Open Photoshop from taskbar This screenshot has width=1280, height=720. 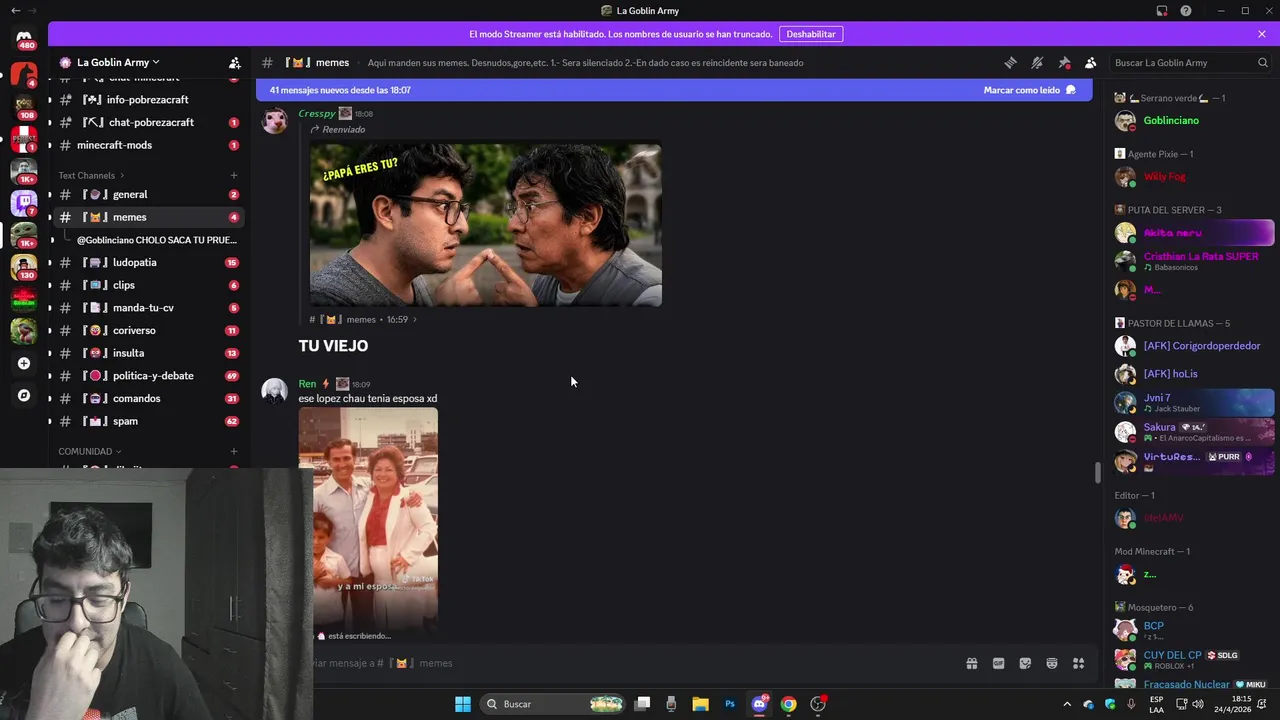coord(730,704)
